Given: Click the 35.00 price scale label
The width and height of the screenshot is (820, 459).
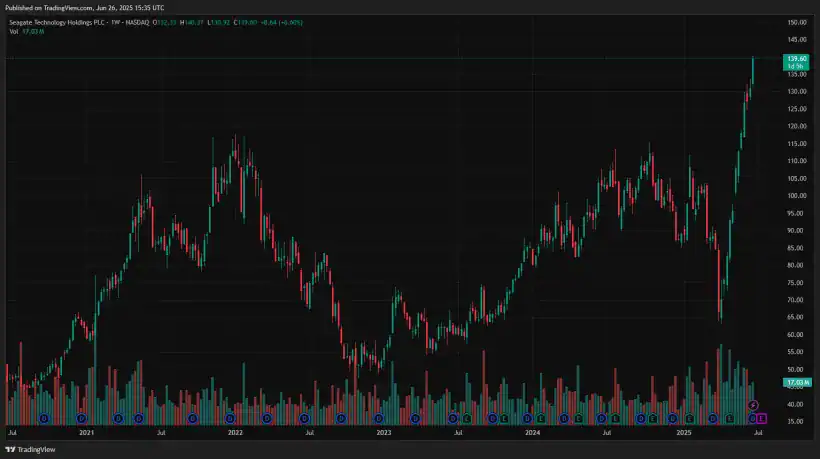Looking at the screenshot, I should click(797, 422).
